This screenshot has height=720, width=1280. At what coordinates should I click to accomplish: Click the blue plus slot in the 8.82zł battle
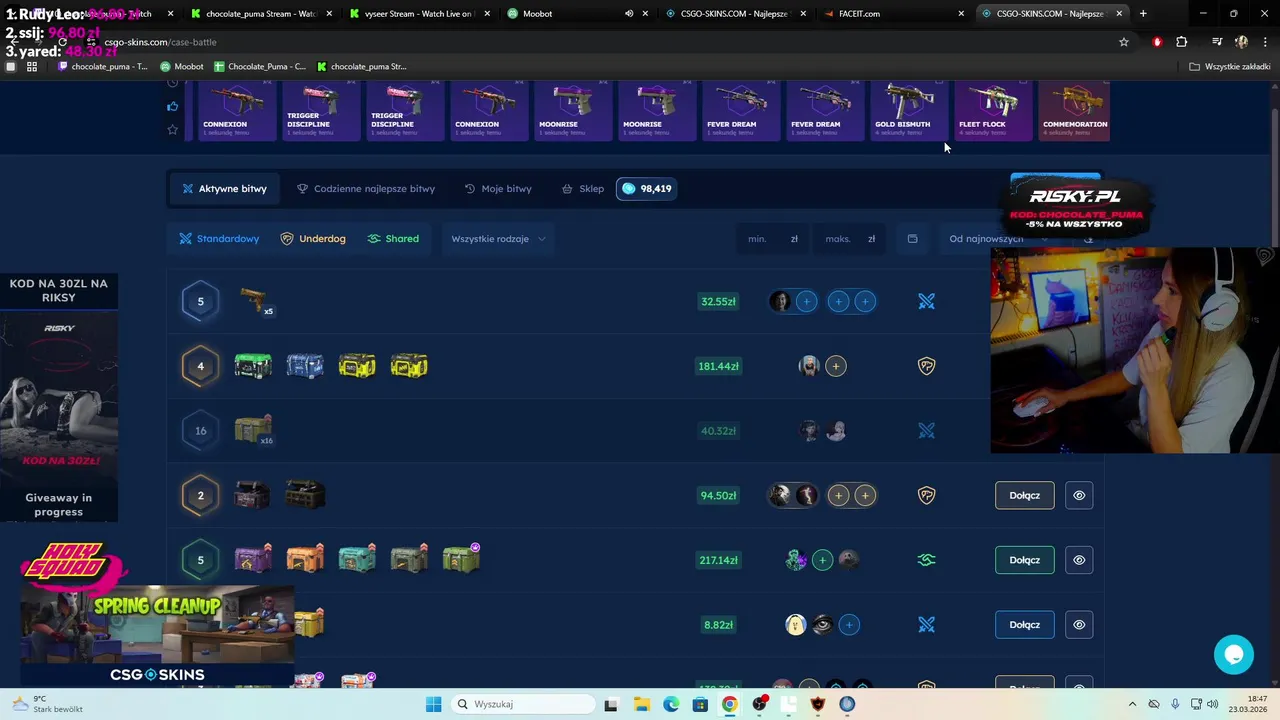[849, 625]
